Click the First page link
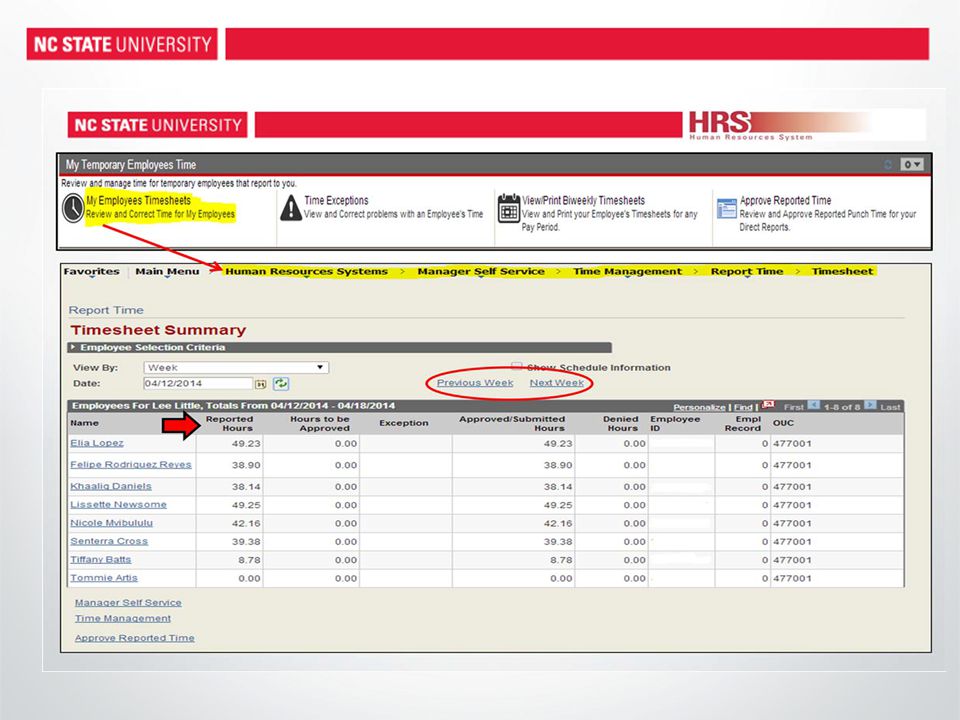Image resolution: width=960 pixels, height=720 pixels. click(793, 407)
